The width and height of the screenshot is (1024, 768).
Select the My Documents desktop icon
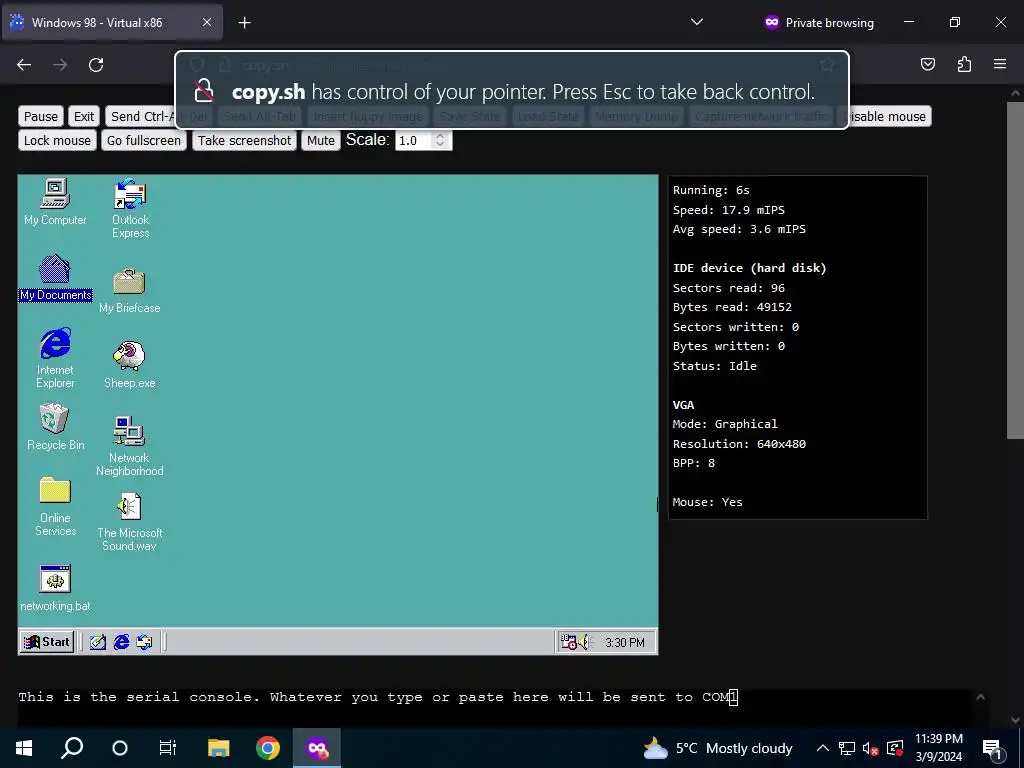tap(55, 278)
